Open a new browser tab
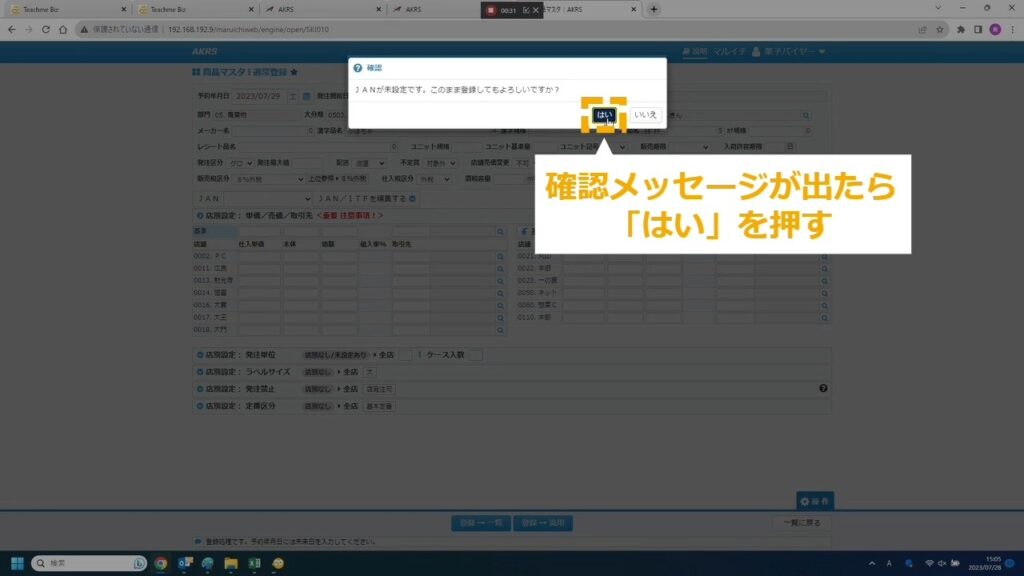Viewport: 1024px width, 576px height. click(654, 9)
